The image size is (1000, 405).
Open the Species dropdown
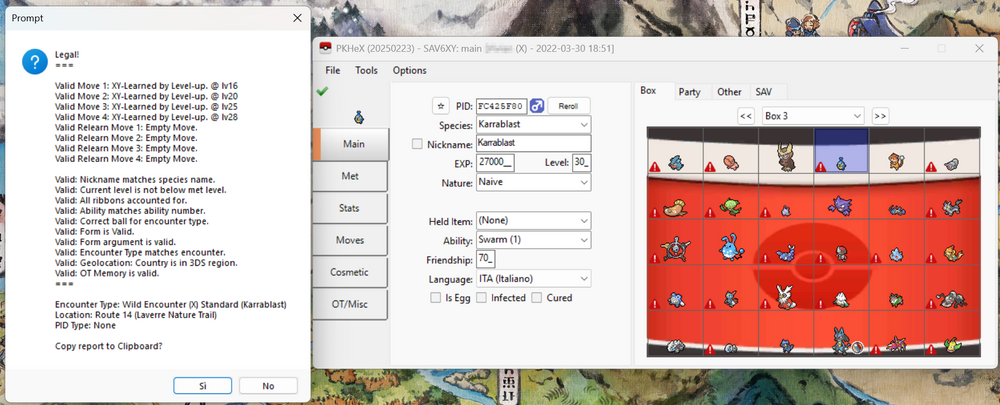(x=584, y=125)
